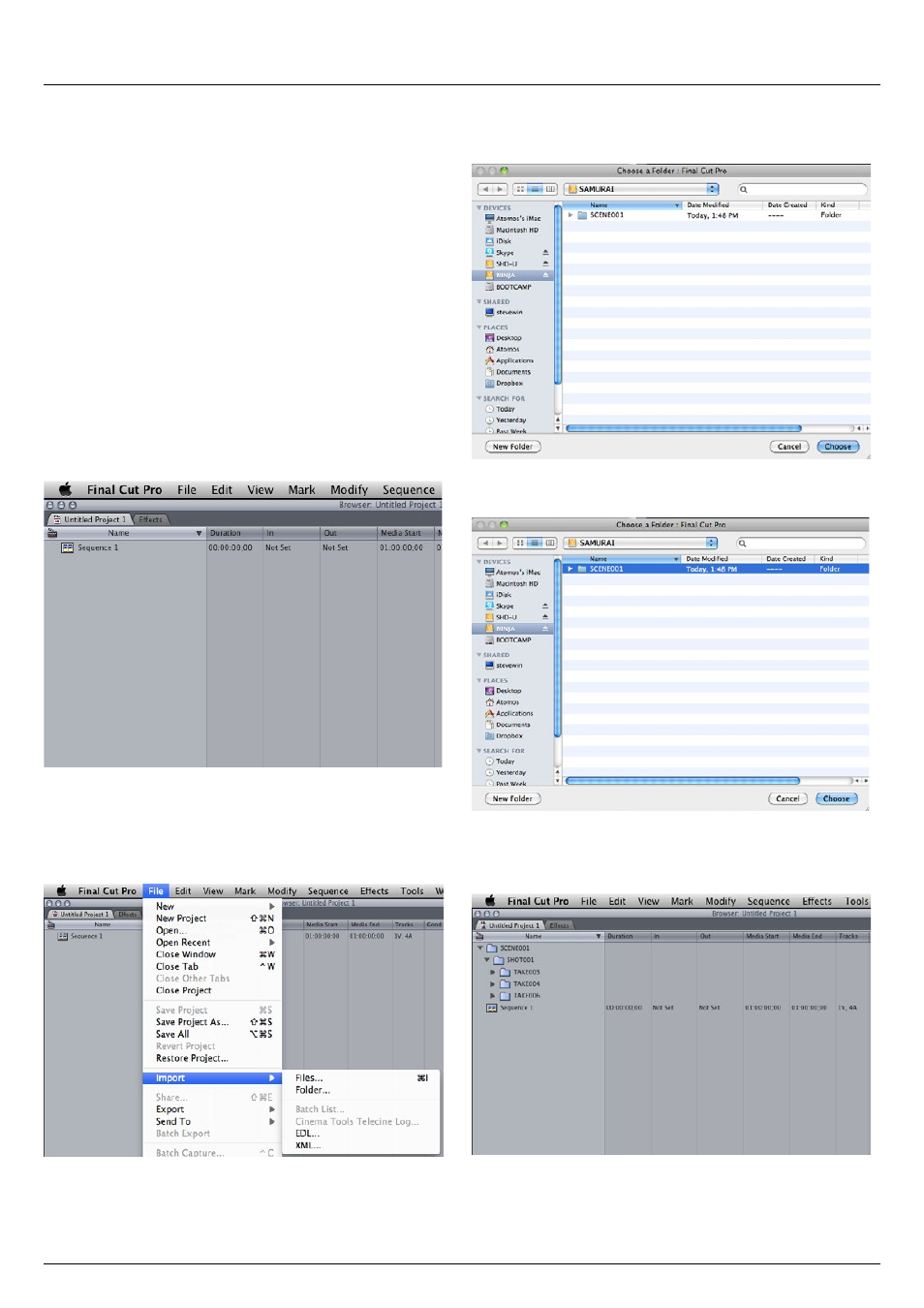The height and width of the screenshot is (1308, 924).
Task: Click New Folder in the upper folder dialog
Action: coord(512,447)
